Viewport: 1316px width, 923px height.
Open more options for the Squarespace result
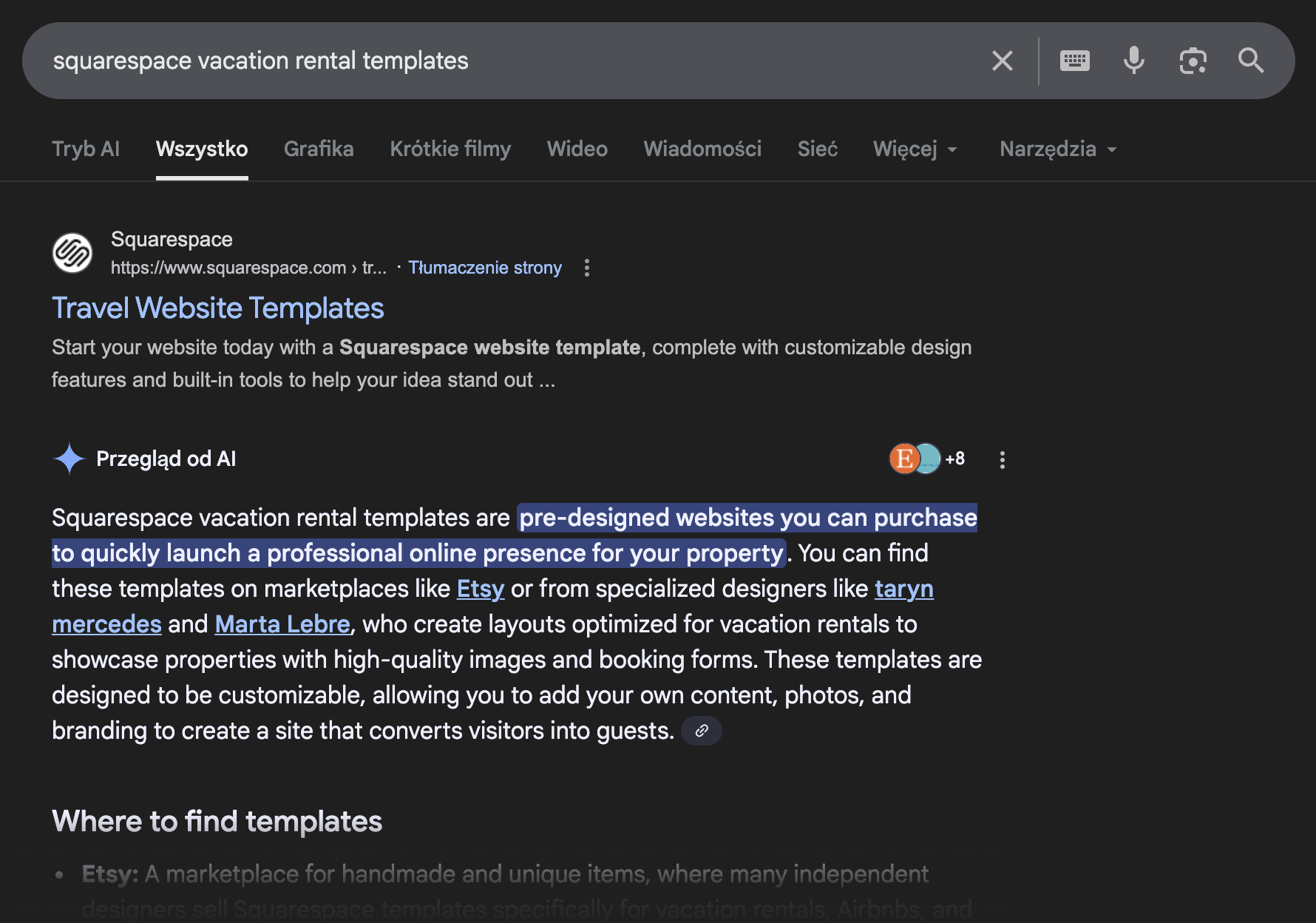tap(587, 268)
